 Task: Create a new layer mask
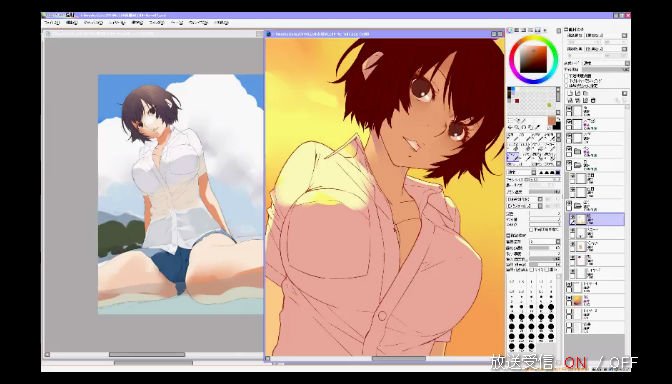point(624,93)
